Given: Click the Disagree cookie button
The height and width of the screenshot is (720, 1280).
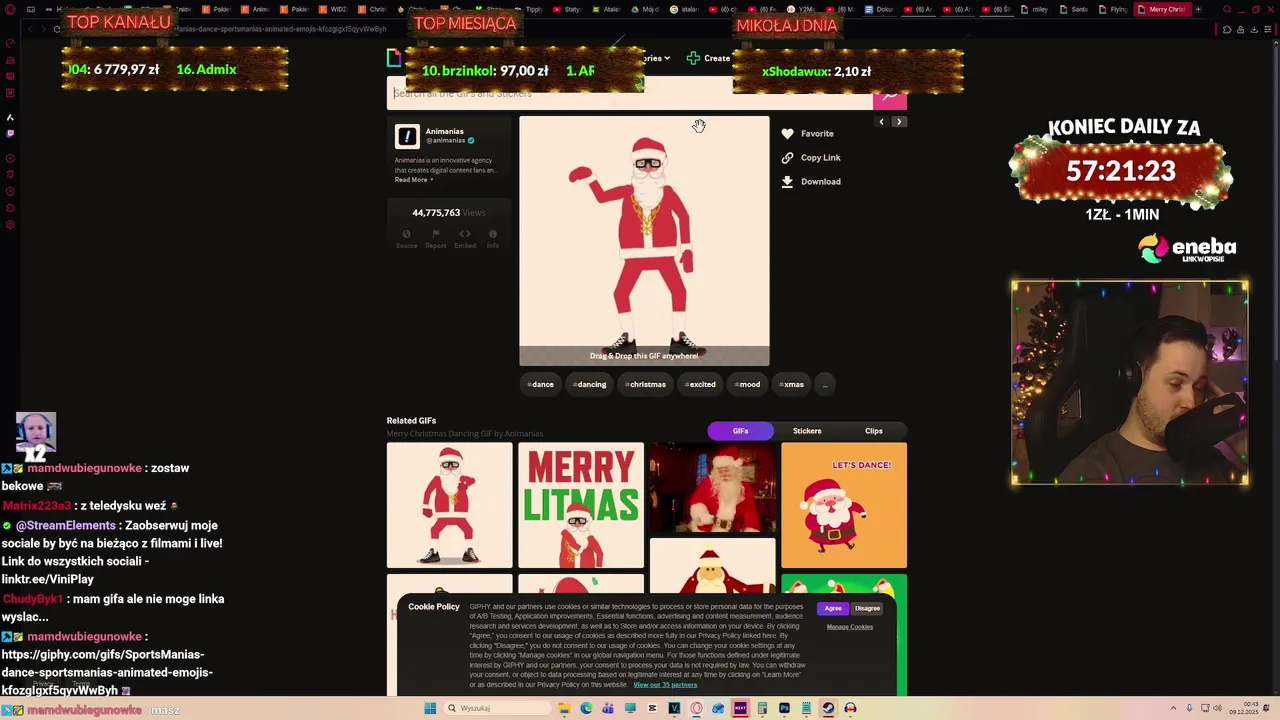Looking at the screenshot, I should 867,608.
